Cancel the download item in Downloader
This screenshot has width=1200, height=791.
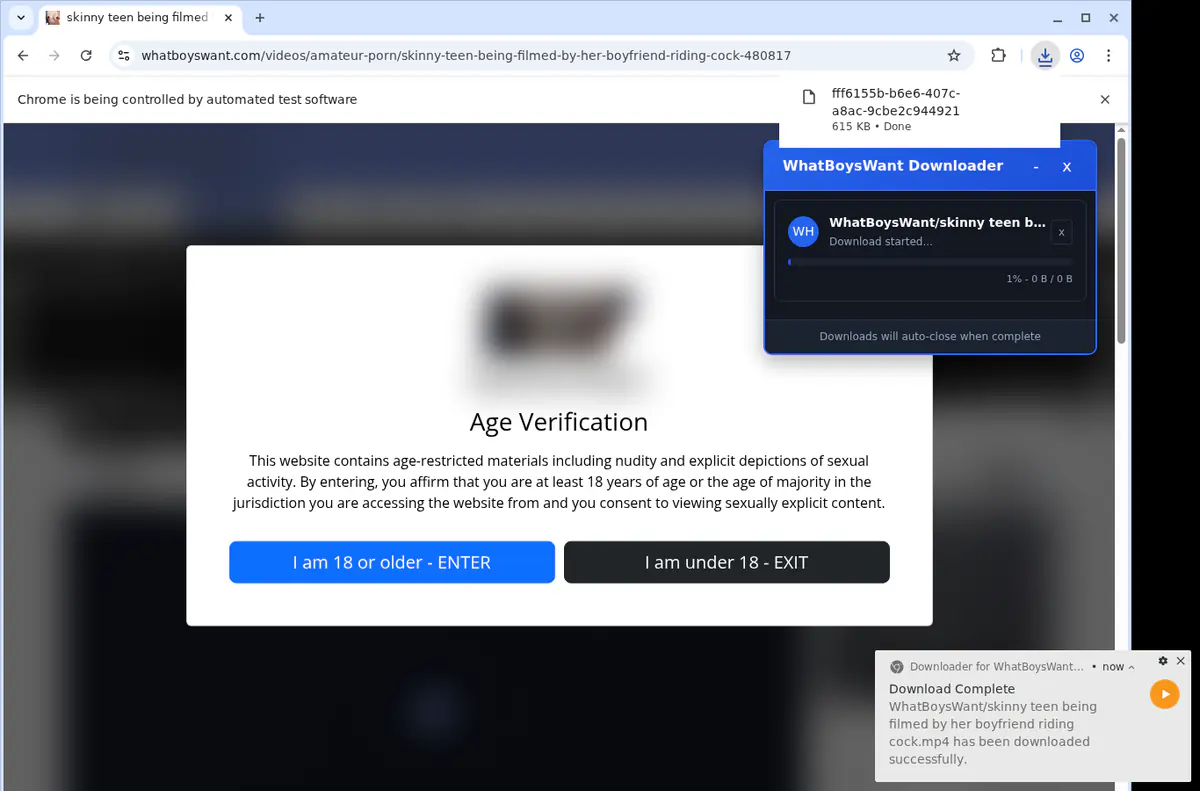click(1062, 232)
